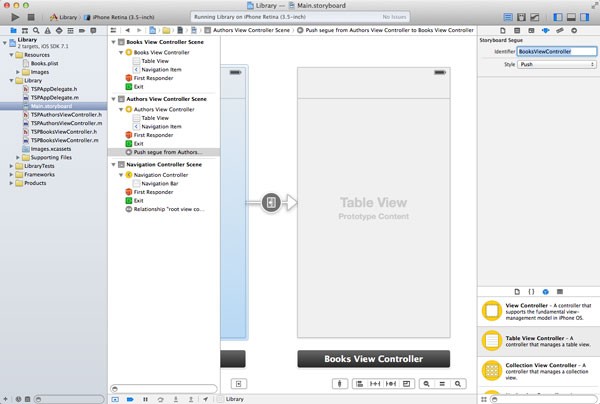Collapse the Navigation Controller Scene
Viewport: 600px width, 404px height.
[114, 165]
